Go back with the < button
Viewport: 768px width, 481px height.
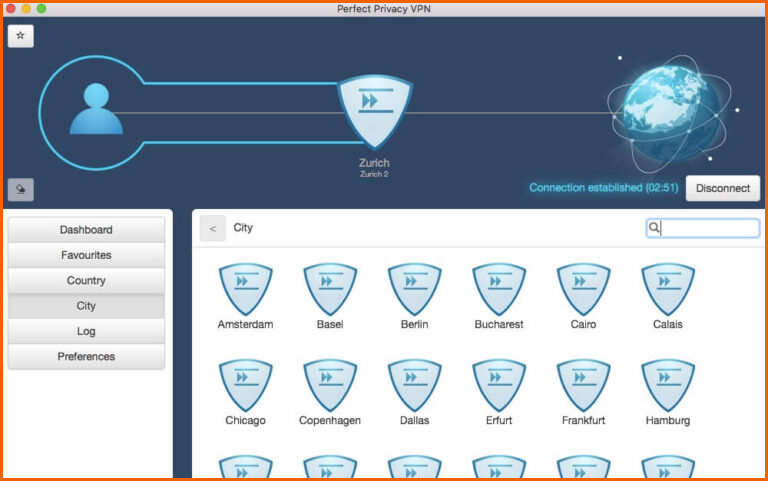coord(213,228)
